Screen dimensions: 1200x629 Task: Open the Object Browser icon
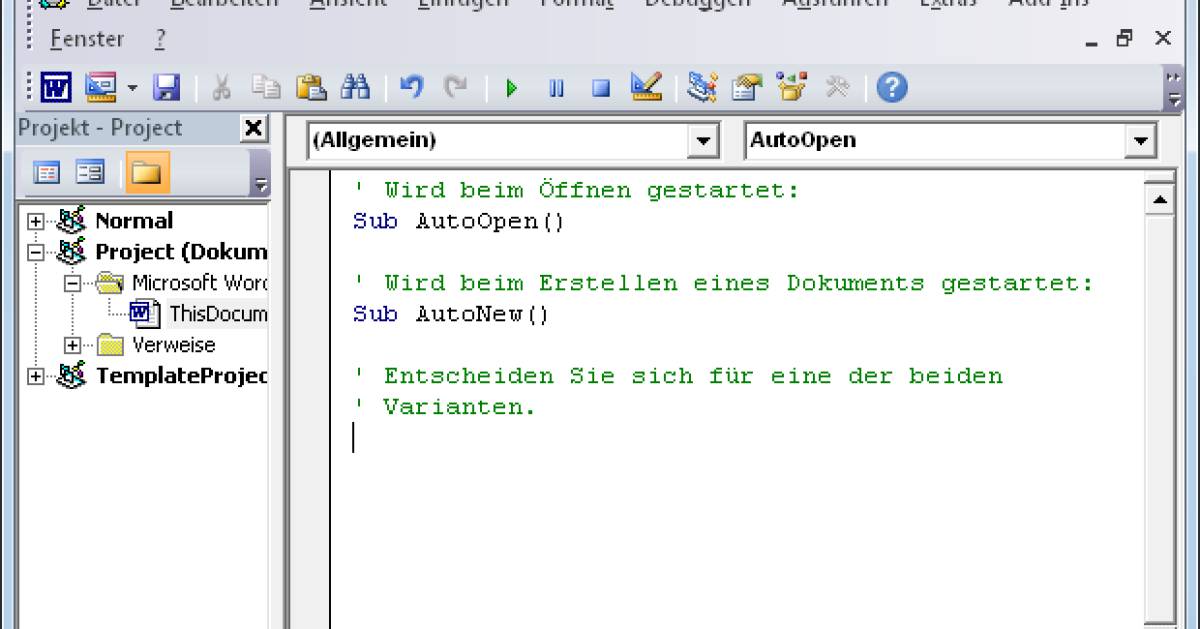(791, 89)
